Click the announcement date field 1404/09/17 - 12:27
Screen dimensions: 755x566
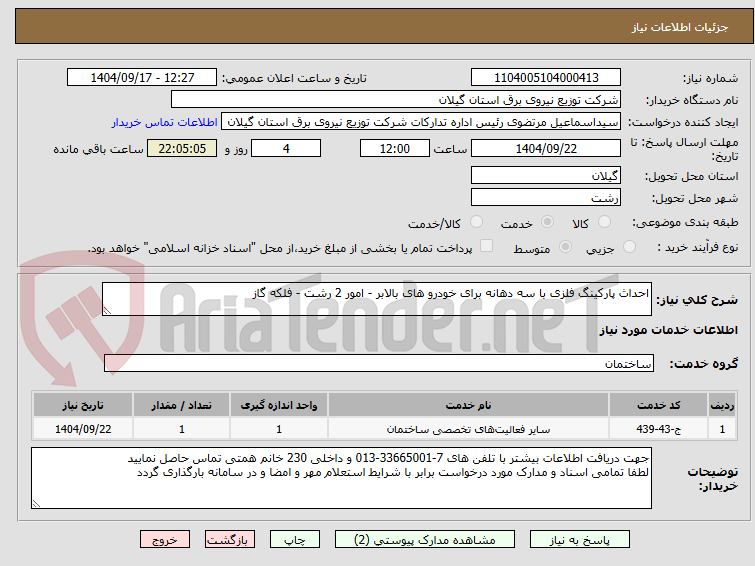click(x=142, y=78)
